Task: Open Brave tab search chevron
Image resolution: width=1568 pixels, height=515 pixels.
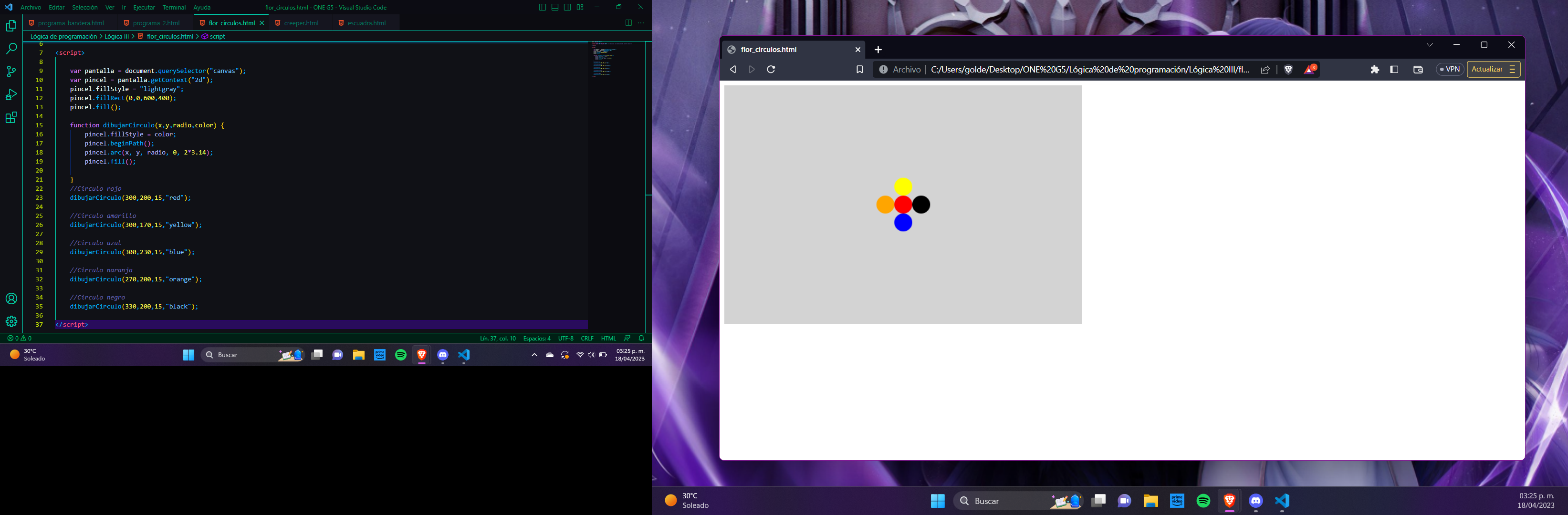Action: click(1429, 44)
